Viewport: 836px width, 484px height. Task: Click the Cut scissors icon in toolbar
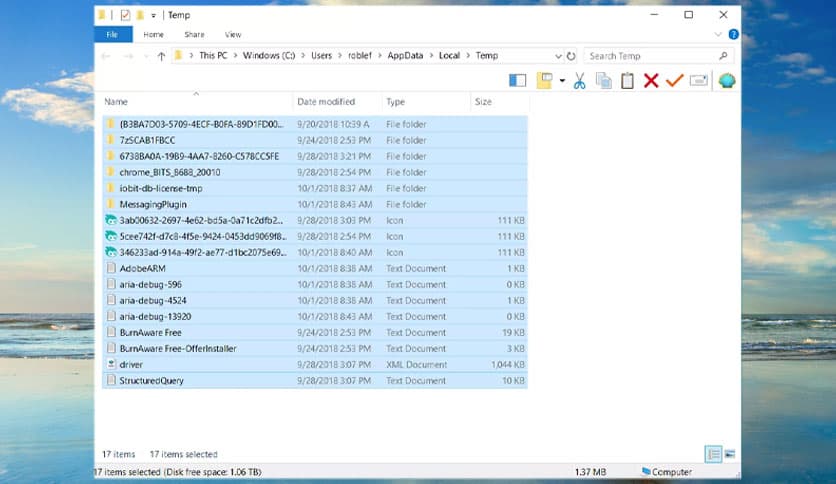pos(578,81)
